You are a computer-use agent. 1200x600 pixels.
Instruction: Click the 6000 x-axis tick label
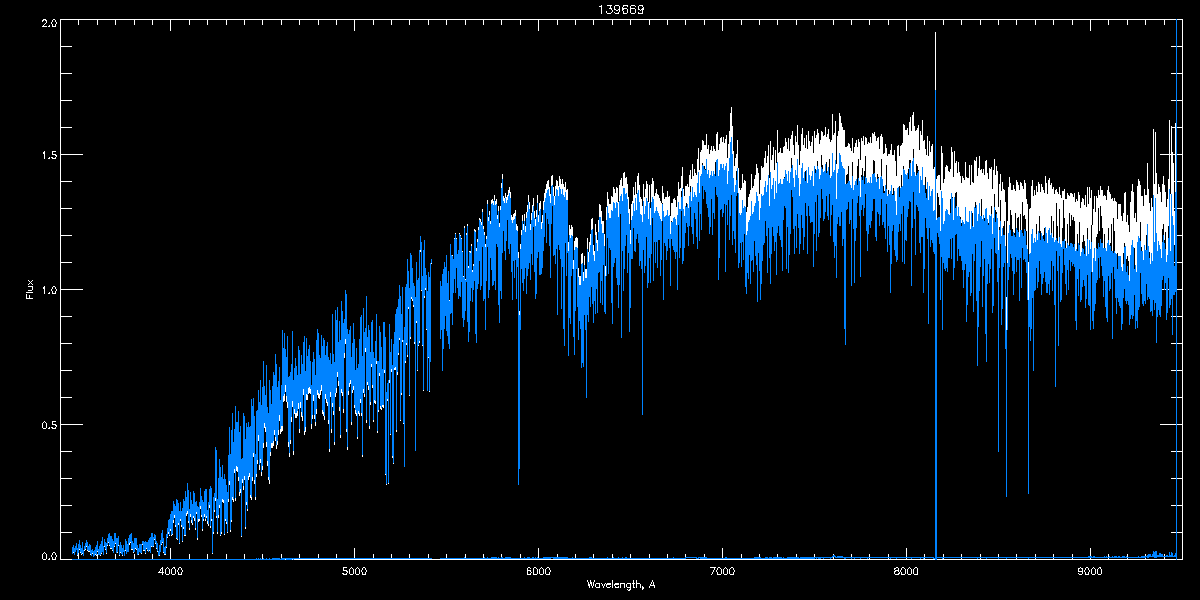(539, 572)
